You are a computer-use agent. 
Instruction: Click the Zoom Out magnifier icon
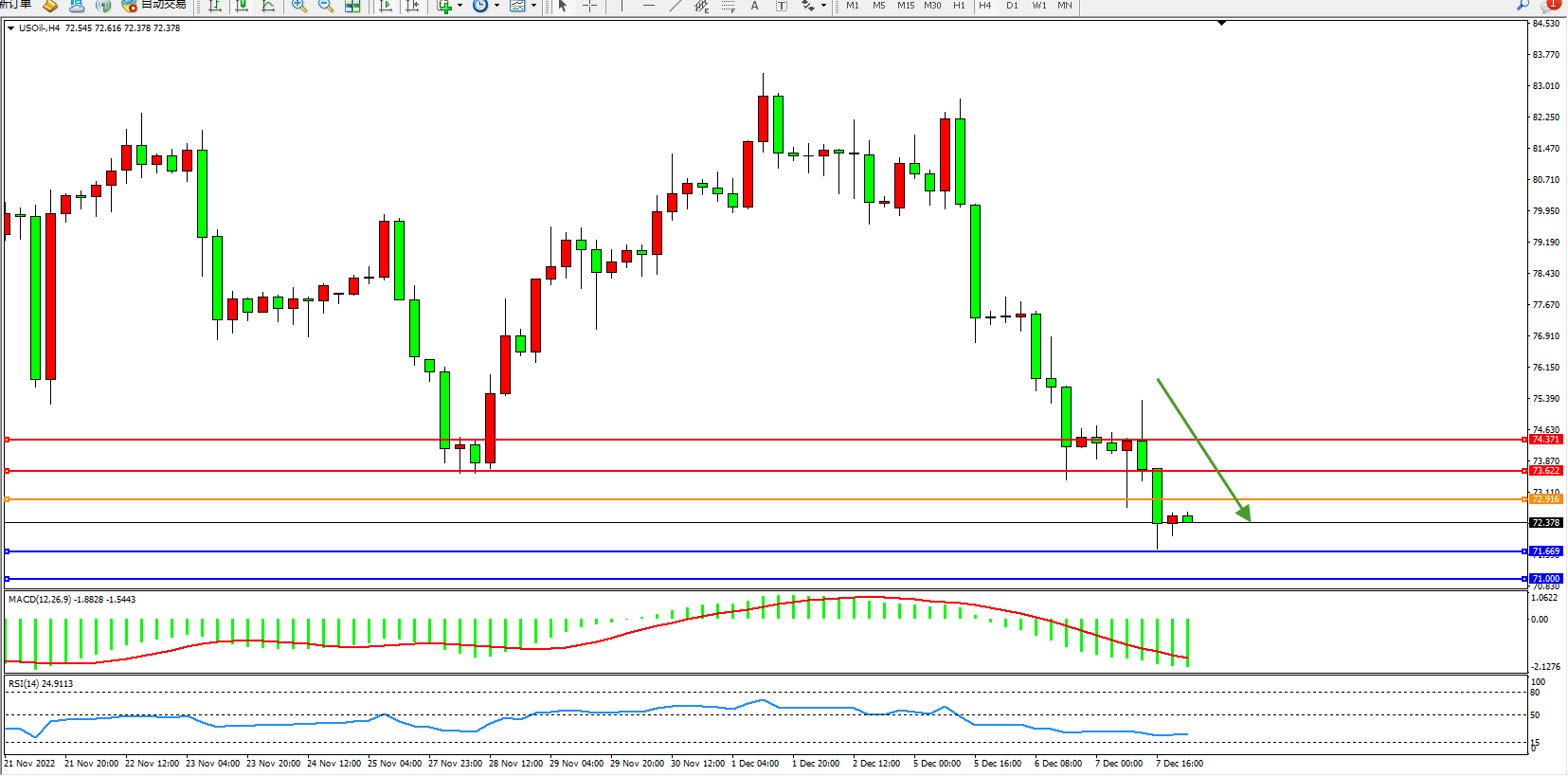pos(326,6)
